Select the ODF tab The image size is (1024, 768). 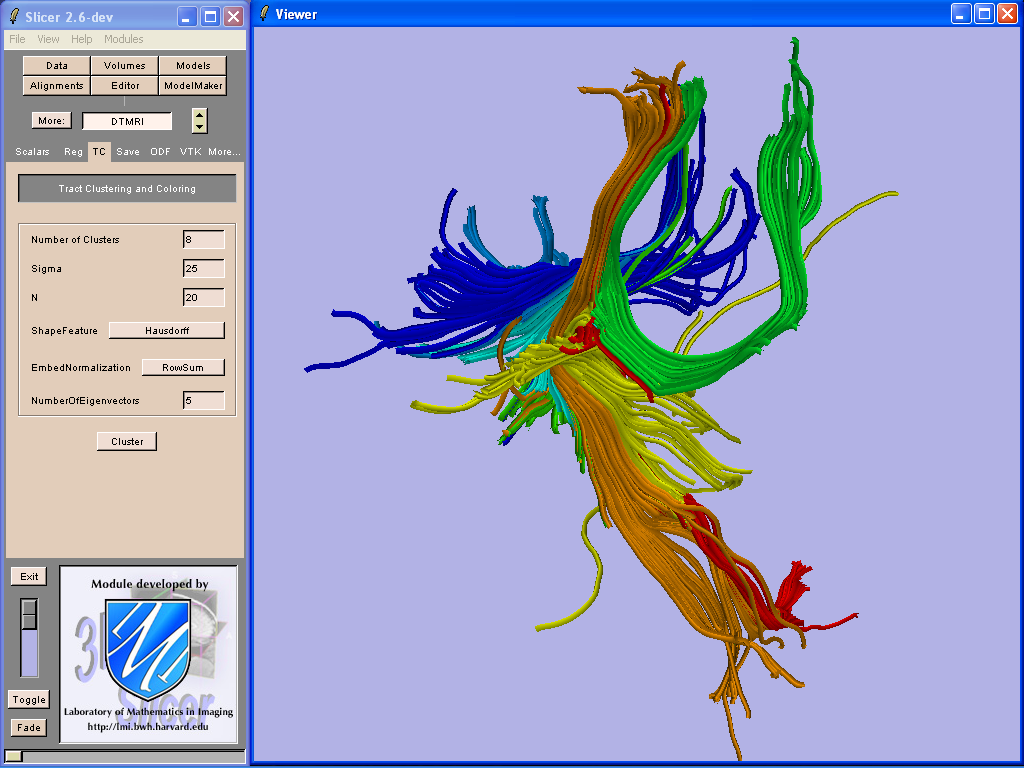click(x=160, y=152)
